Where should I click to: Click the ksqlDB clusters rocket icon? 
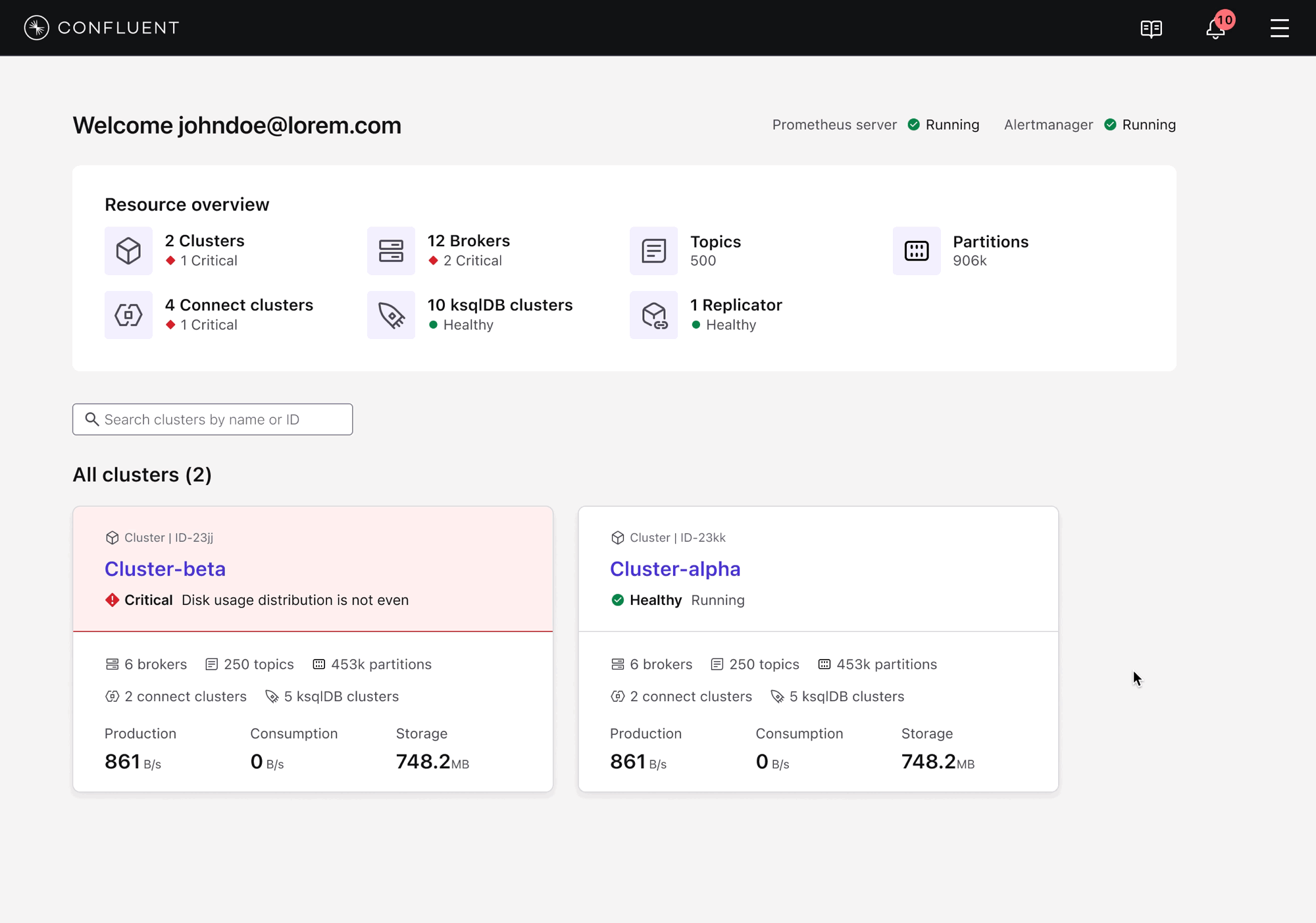click(x=391, y=315)
